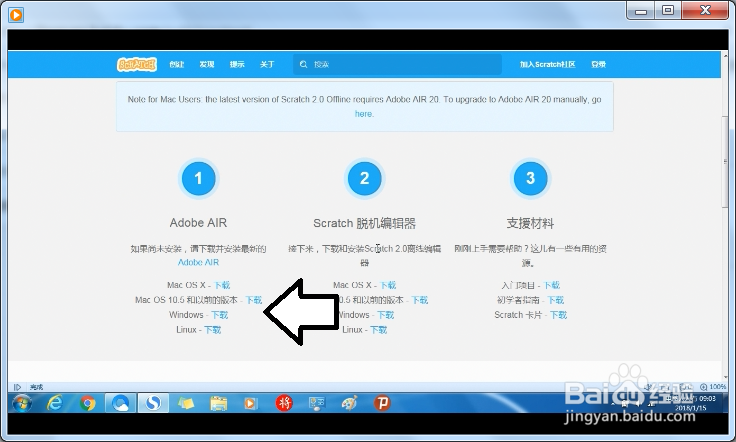Open the Paint palette icon on the taskbar
The height and width of the screenshot is (442, 736).
point(349,403)
